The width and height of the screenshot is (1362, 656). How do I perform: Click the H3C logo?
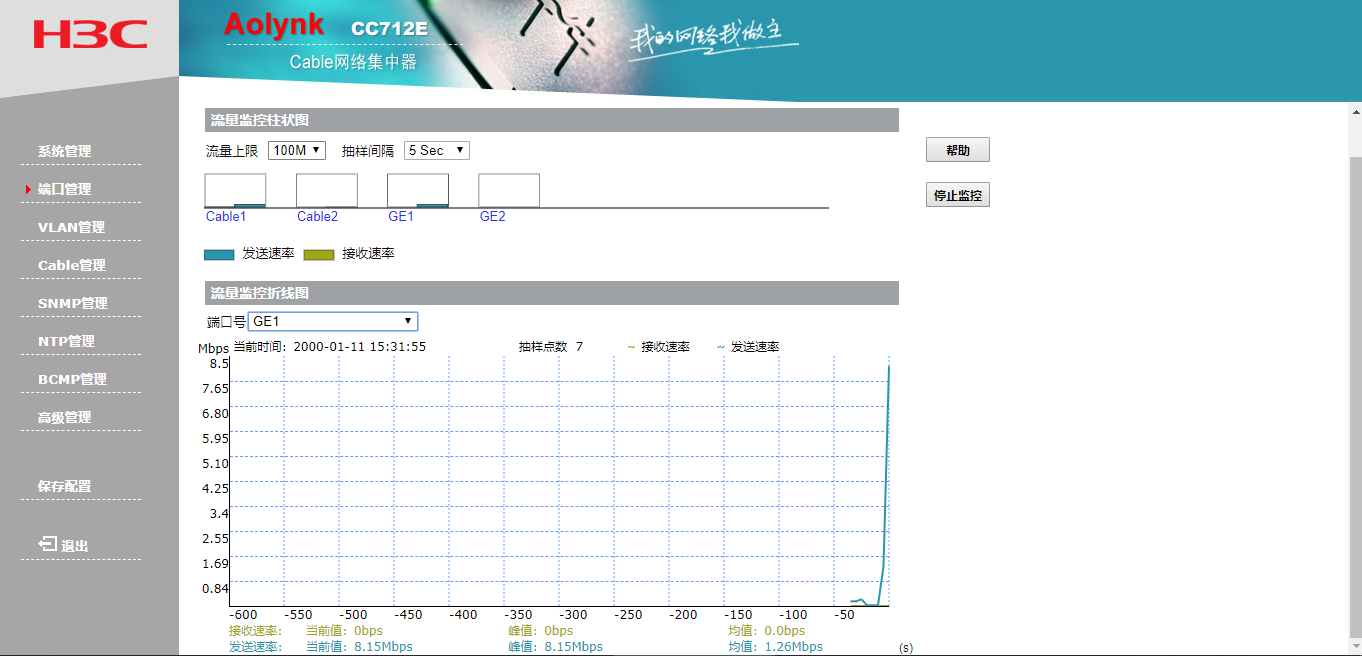click(90, 35)
